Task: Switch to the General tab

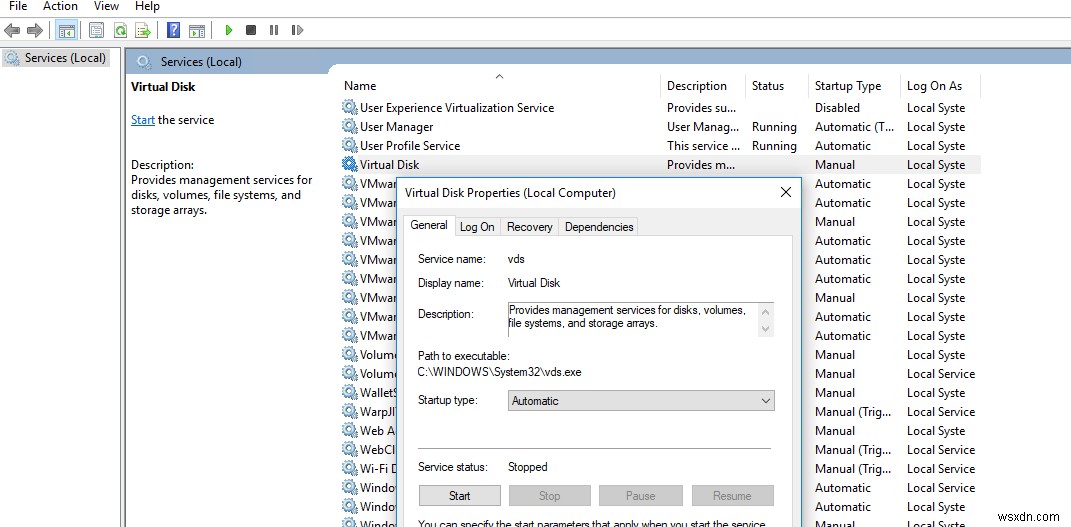Action: click(x=429, y=225)
